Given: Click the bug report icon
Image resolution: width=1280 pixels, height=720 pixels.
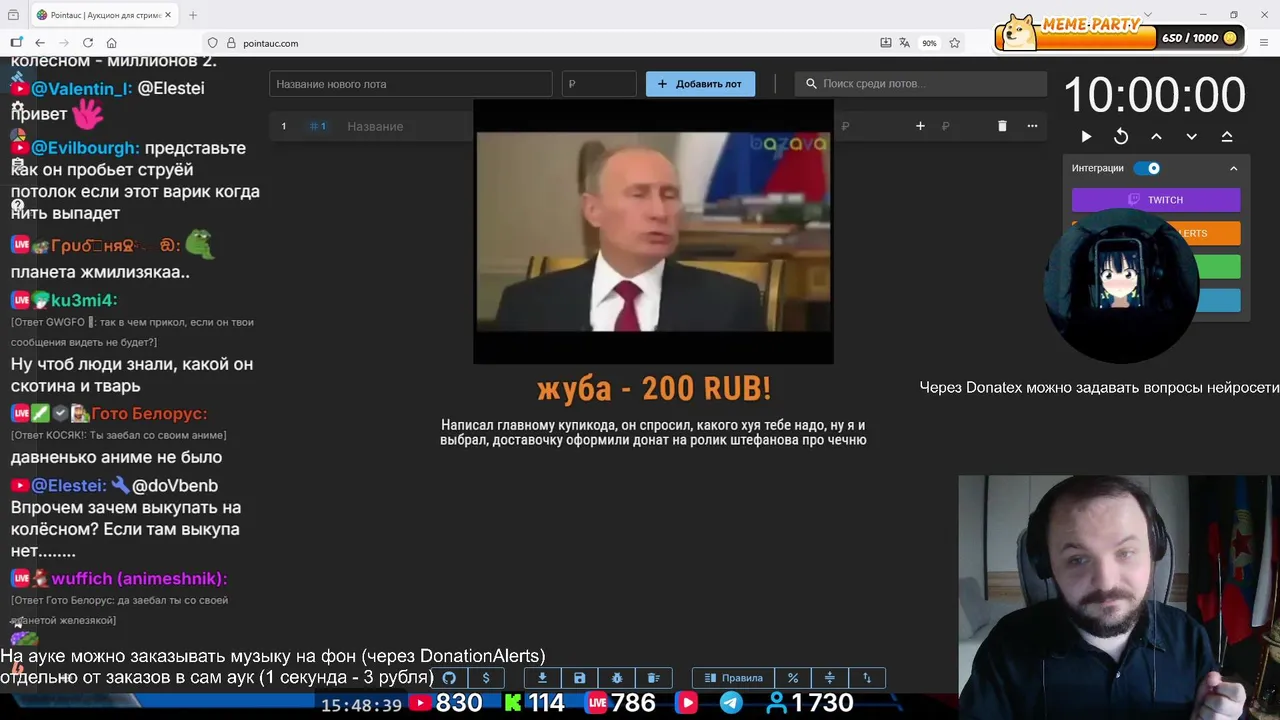Looking at the screenshot, I should [617, 678].
